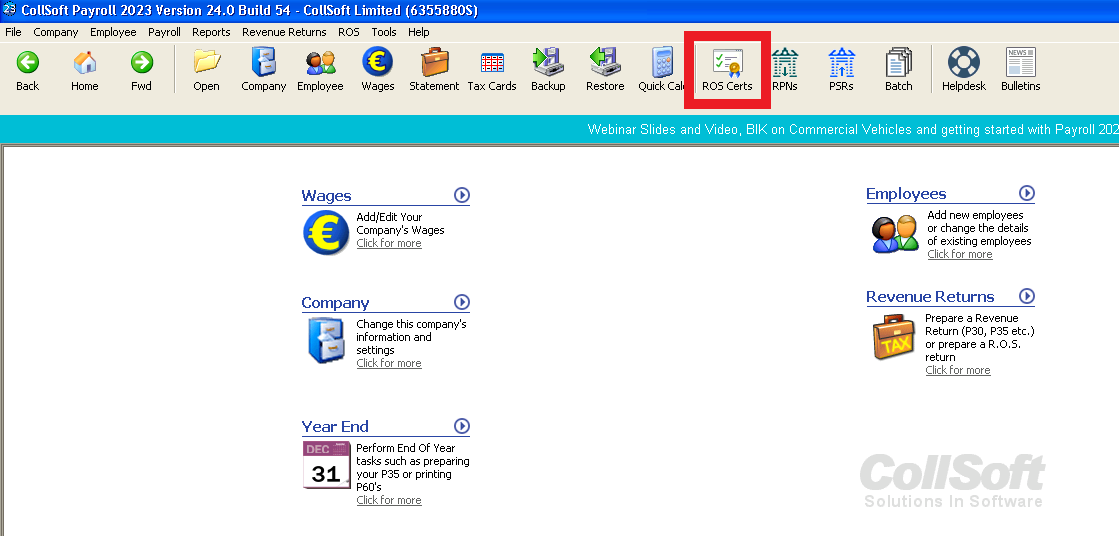
Task: Click the PSRs toolbar icon
Action: tap(841, 68)
